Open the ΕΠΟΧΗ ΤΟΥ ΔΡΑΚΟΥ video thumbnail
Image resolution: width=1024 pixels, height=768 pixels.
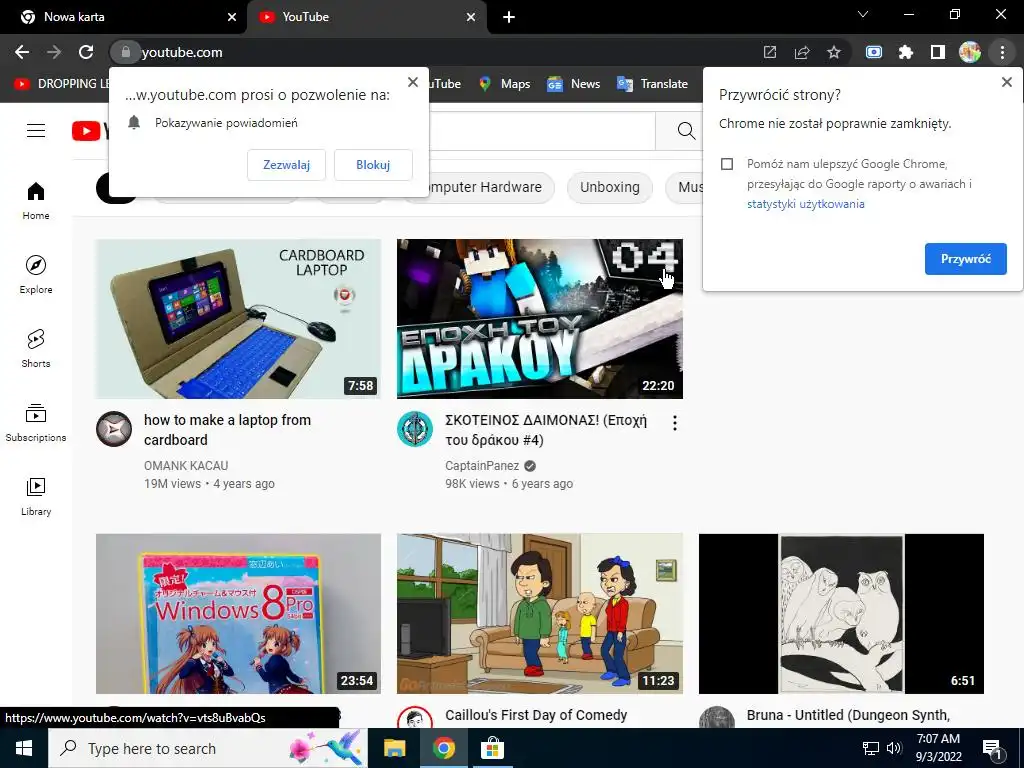click(x=539, y=319)
